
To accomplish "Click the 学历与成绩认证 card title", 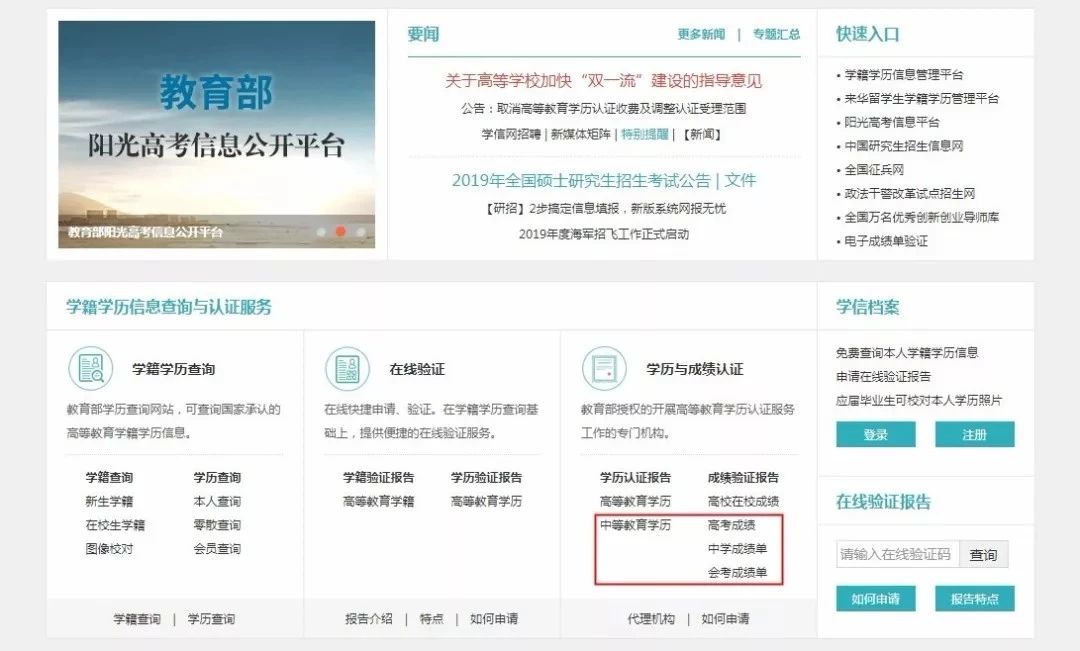I will pyautogui.click(x=694, y=369).
